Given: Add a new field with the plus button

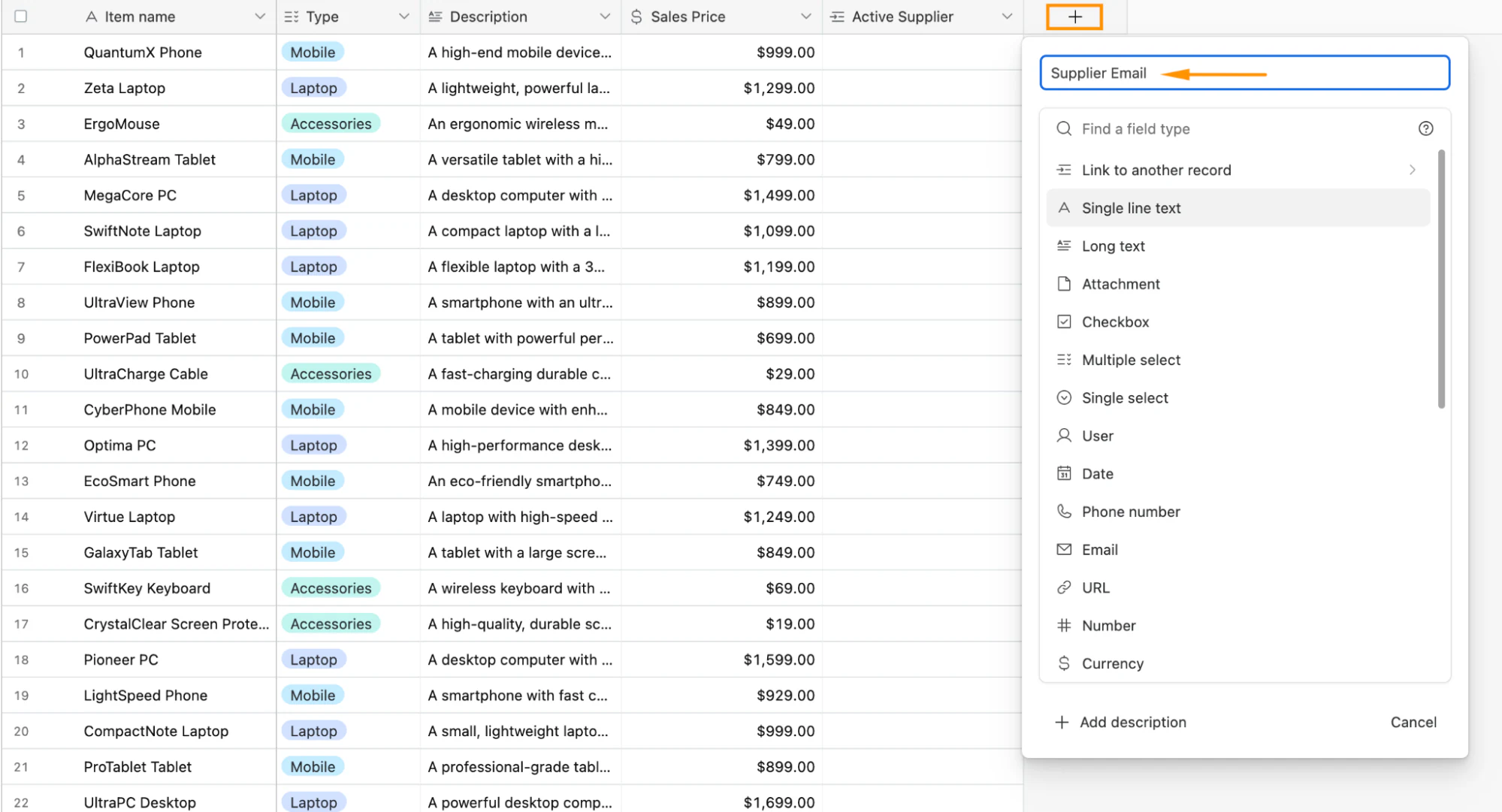Looking at the screenshot, I should 1074,17.
